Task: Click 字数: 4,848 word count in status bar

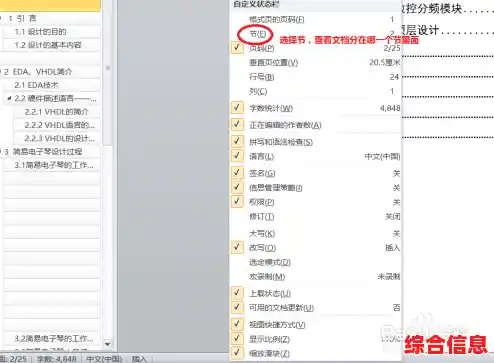Action: [57, 359]
